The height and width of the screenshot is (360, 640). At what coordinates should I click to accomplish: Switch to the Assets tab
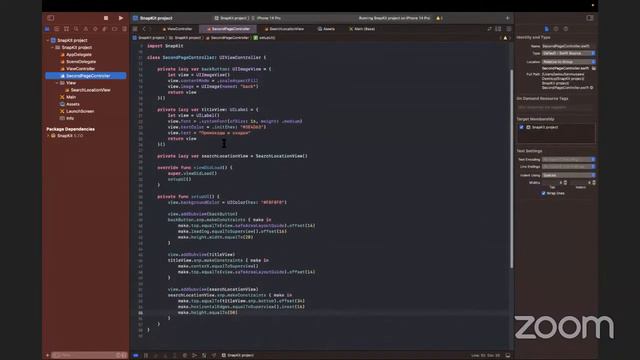[x=327, y=29]
